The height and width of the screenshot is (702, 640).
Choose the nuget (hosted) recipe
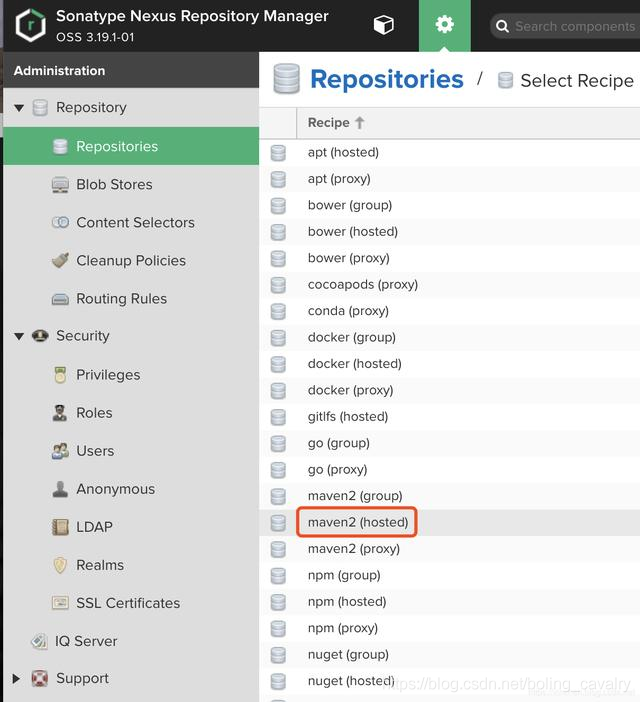(x=449, y=681)
